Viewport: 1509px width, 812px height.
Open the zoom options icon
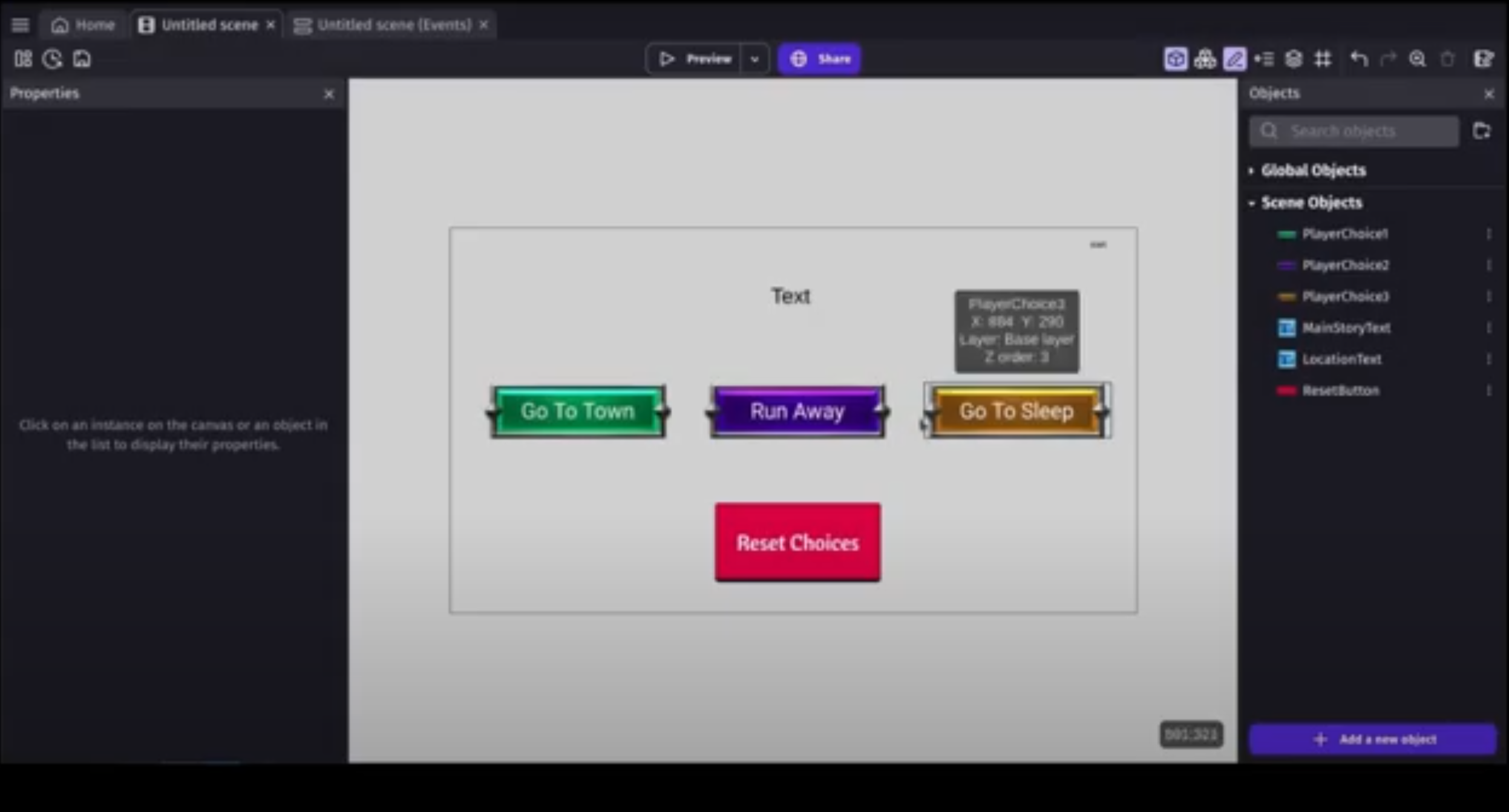[x=1417, y=59]
